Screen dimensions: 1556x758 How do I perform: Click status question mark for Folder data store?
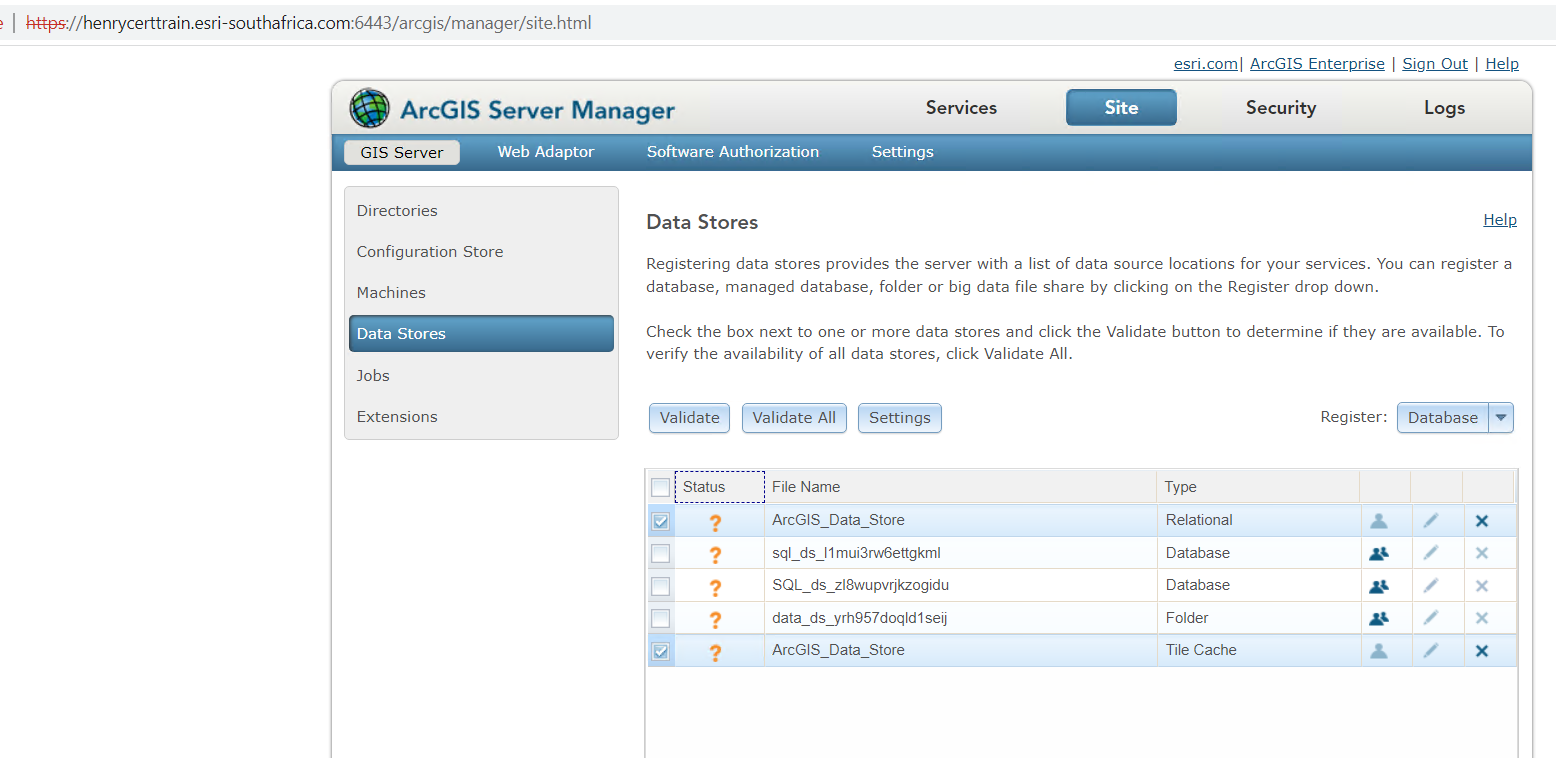click(x=715, y=619)
